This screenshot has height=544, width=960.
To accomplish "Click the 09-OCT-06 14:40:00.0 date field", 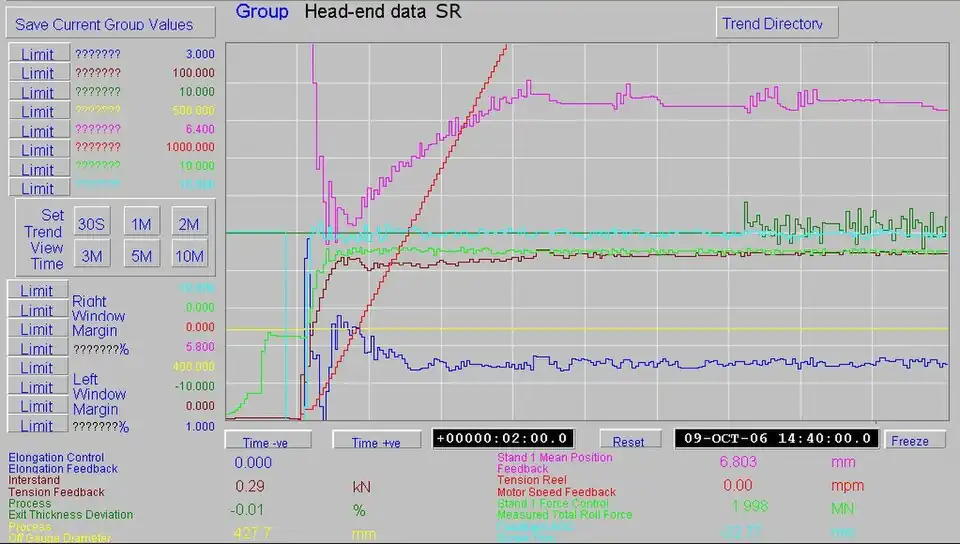I will (776, 438).
